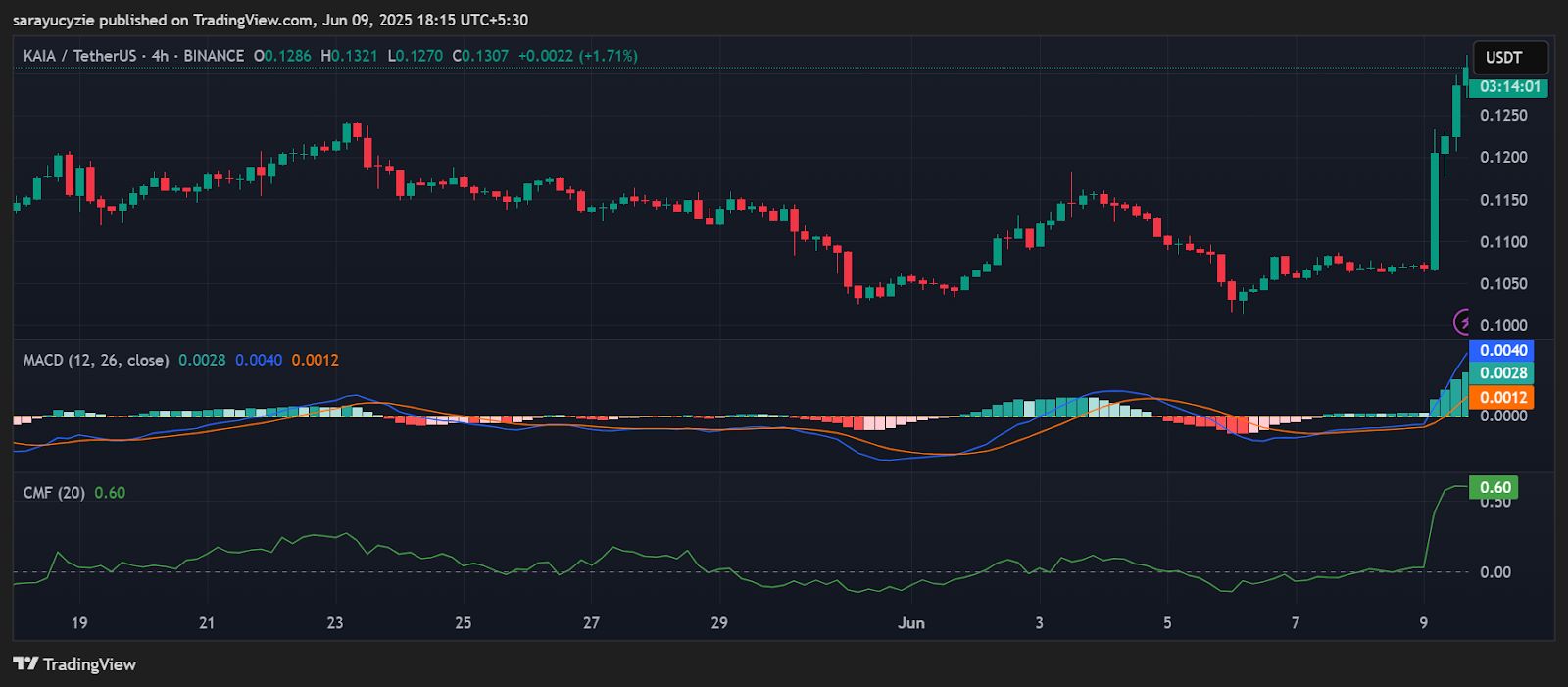
Task: Click the 0.1200 price scale label
Action: [x=1503, y=158]
